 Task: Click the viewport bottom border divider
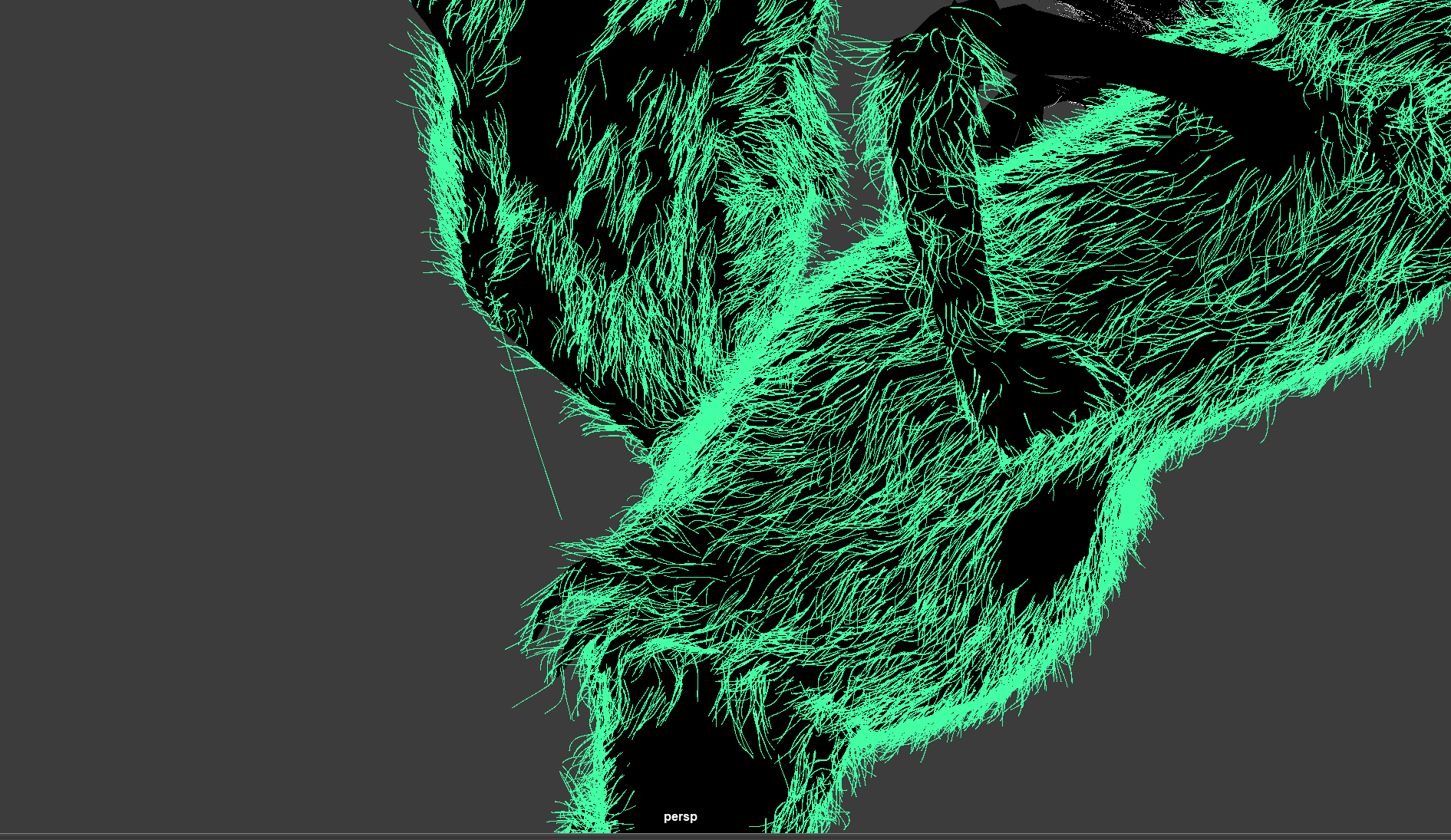coord(725,833)
